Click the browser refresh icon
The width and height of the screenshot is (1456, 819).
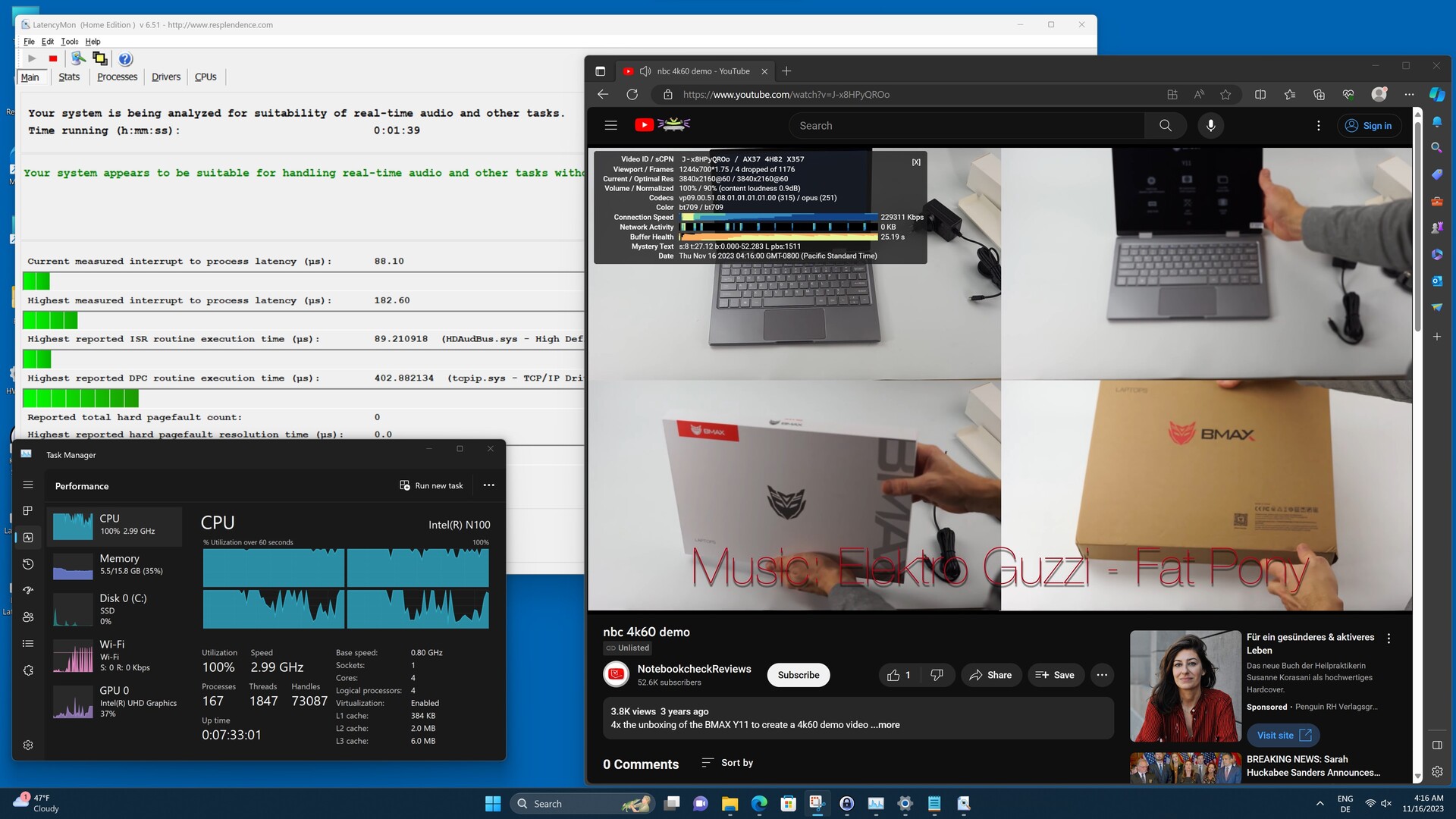(x=632, y=95)
